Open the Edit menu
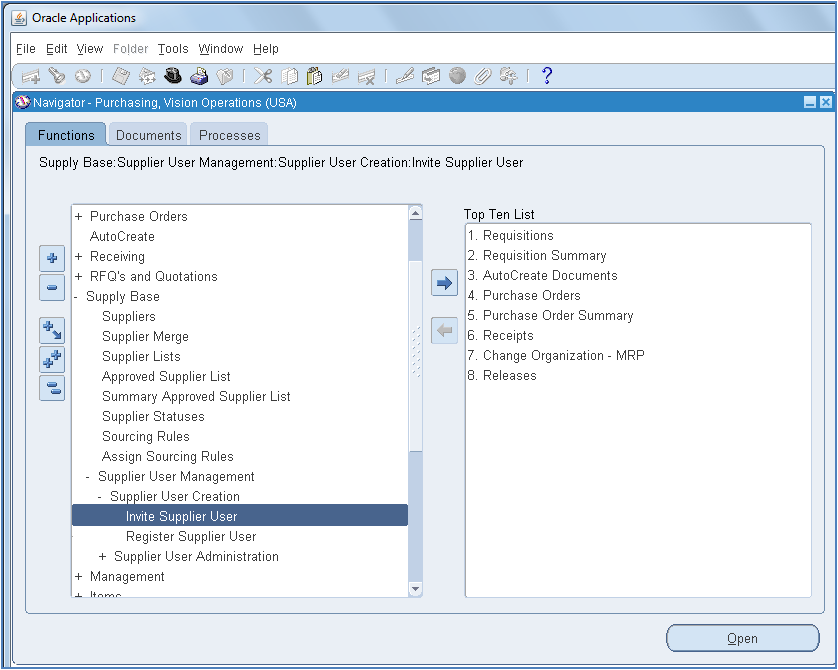Image resolution: width=838 pixels, height=670 pixels. coord(57,49)
